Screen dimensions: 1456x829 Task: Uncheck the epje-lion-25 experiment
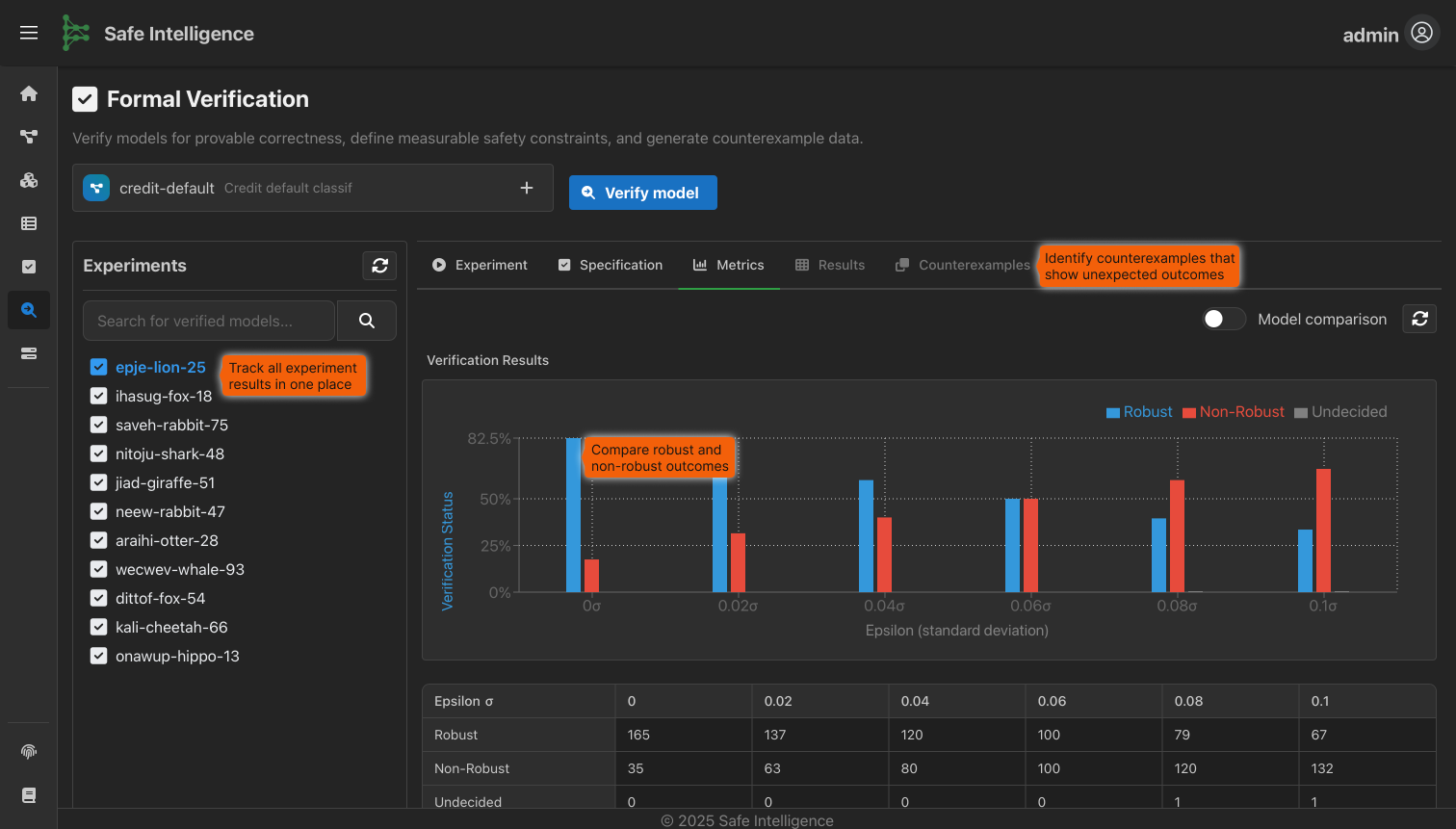click(x=98, y=367)
